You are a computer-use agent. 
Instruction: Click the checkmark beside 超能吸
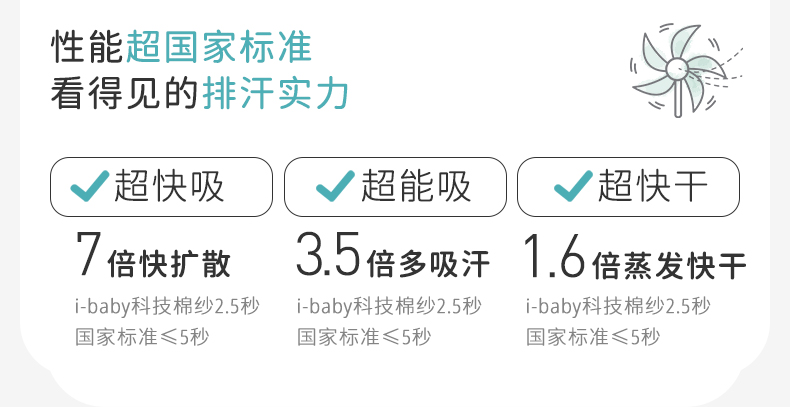point(333,186)
